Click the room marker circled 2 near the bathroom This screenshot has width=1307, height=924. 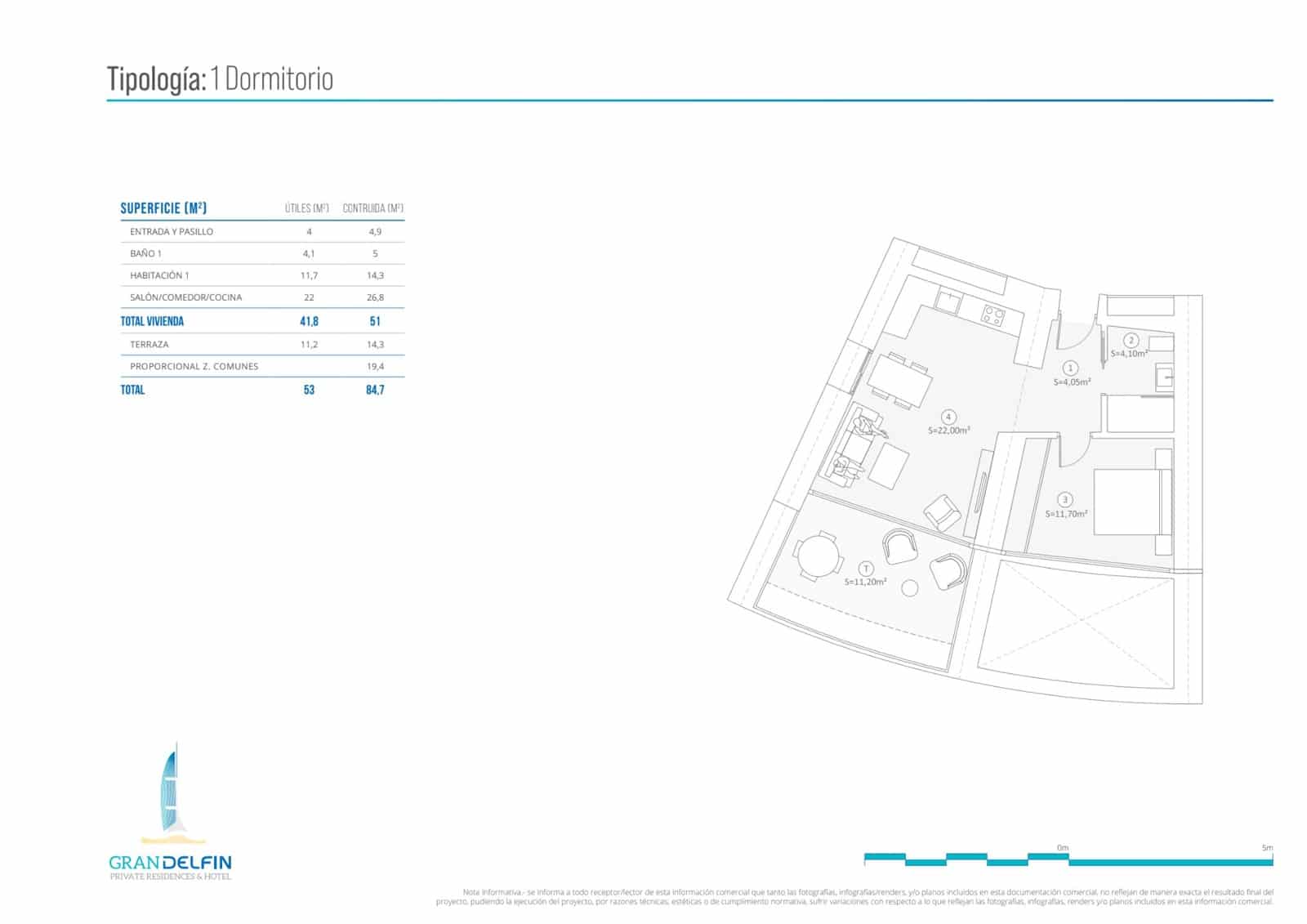1131,338
